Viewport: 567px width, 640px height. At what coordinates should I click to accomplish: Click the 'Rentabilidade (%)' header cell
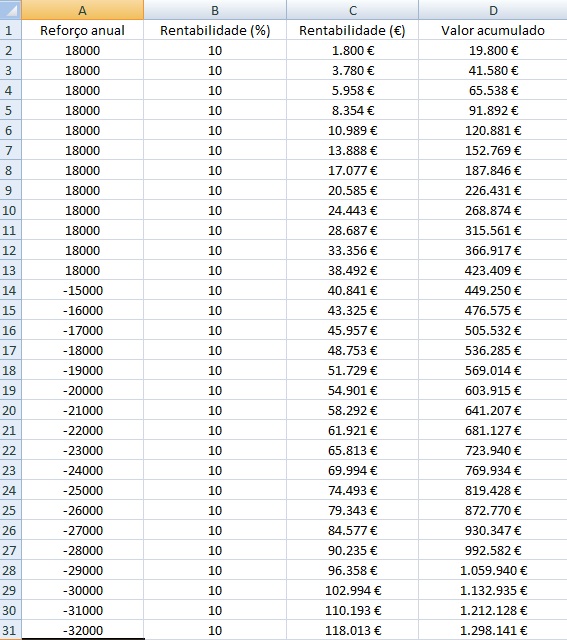pyautogui.click(x=215, y=30)
